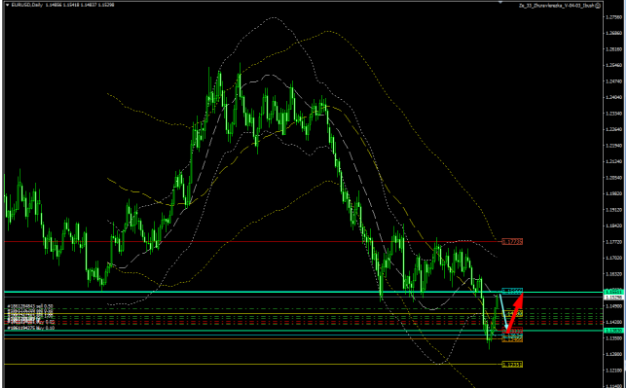Click the buy 0.10 order label at bottom

[x=31, y=328]
